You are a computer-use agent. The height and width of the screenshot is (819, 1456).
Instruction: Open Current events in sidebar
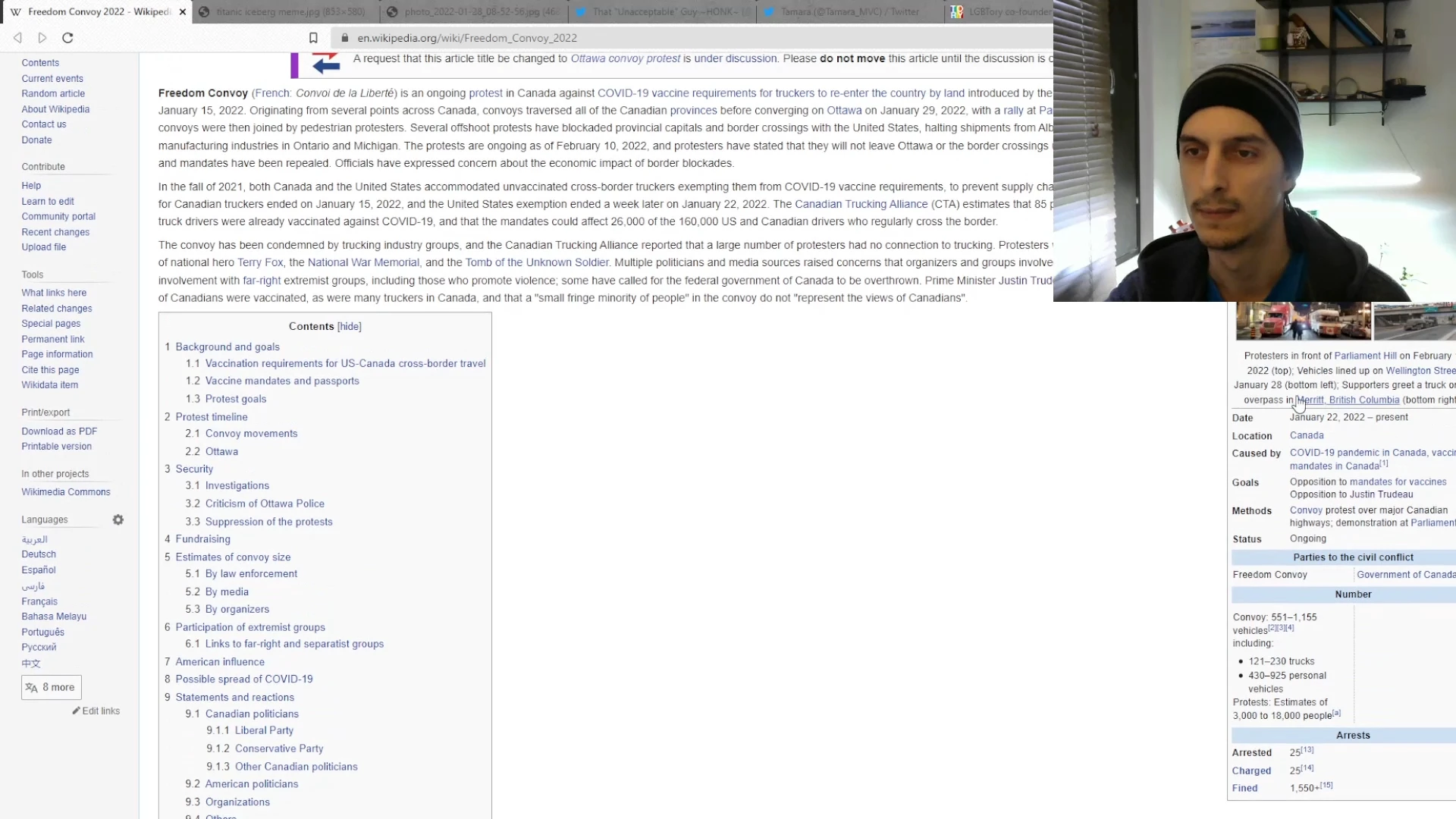pyautogui.click(x=52, y=79)
